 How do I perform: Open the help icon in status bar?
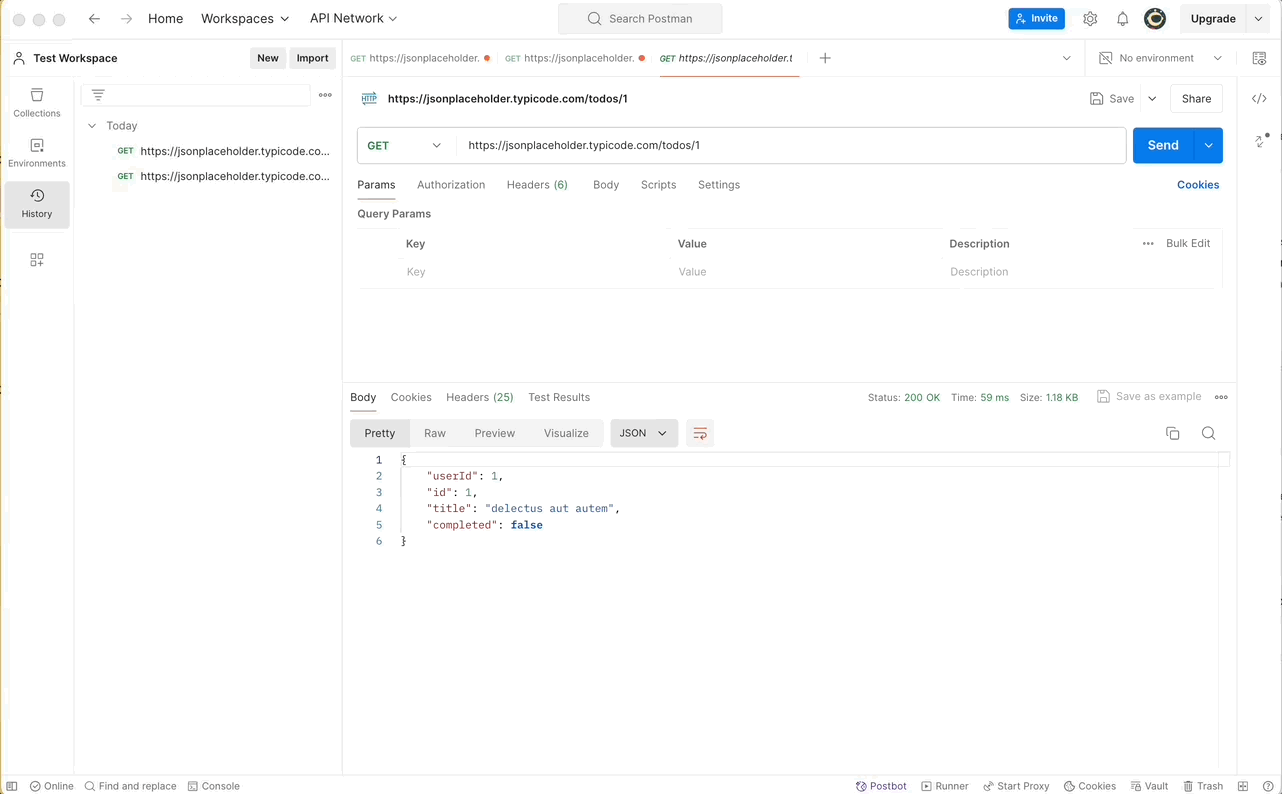coord(1268,786)
